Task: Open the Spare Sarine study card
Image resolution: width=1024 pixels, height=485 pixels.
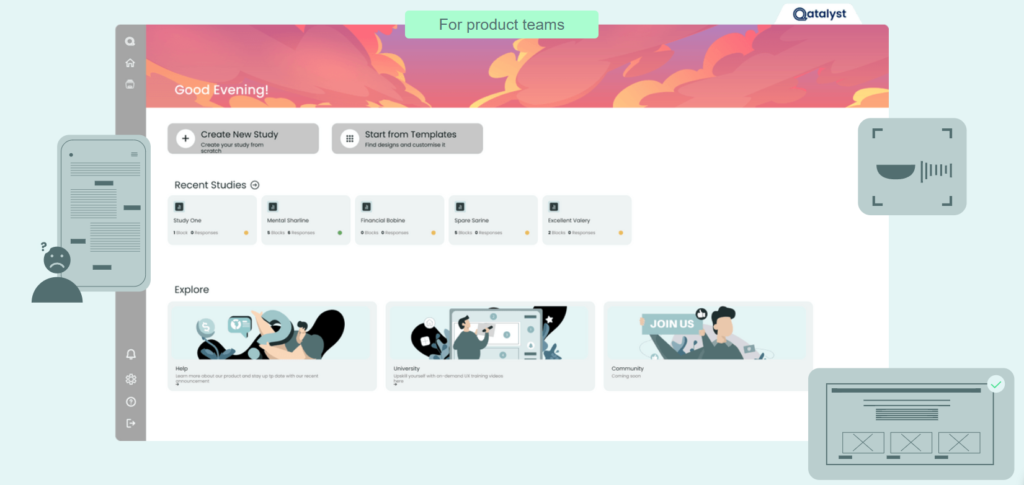Action: pos(493,220)
